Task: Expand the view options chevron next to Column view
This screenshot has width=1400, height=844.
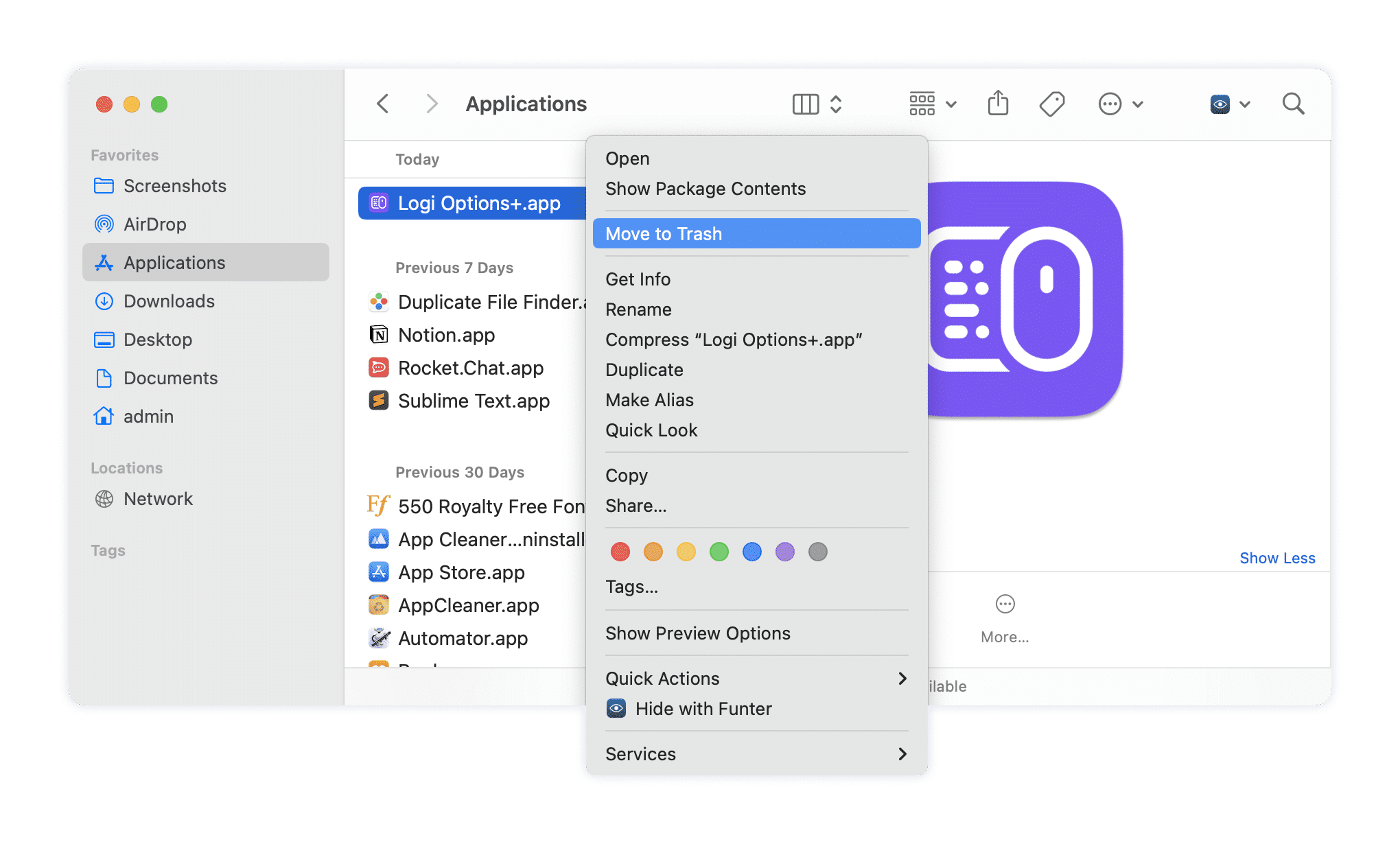Action: (836, 104)
